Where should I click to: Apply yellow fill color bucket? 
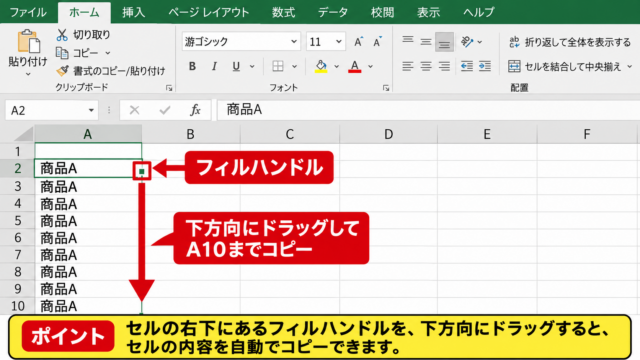pyautogui.click(x=321, y=66)
